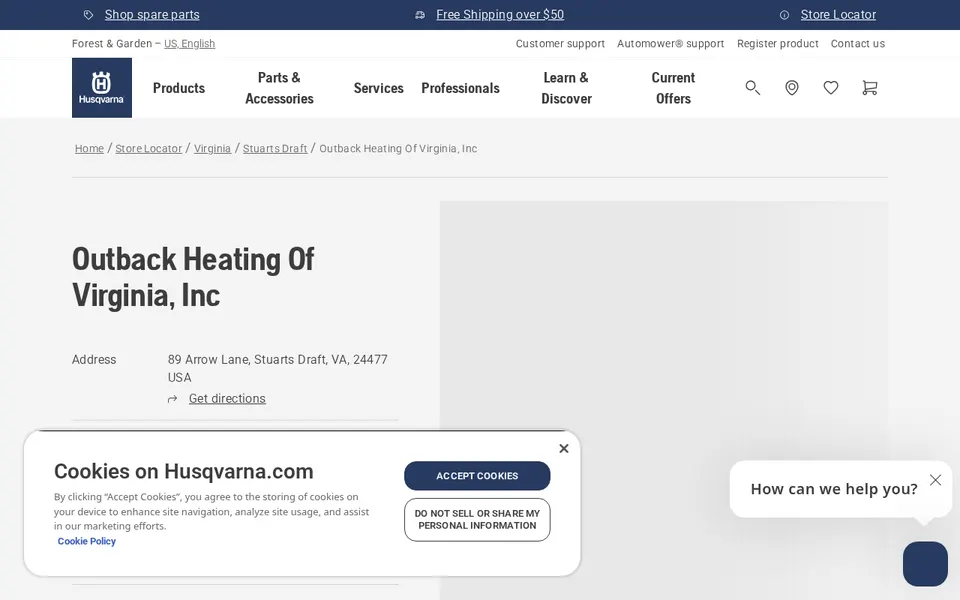Viewport: 960px width, 600px height.
Task: Open Contact us link
Action: click(x=858, y=43)
